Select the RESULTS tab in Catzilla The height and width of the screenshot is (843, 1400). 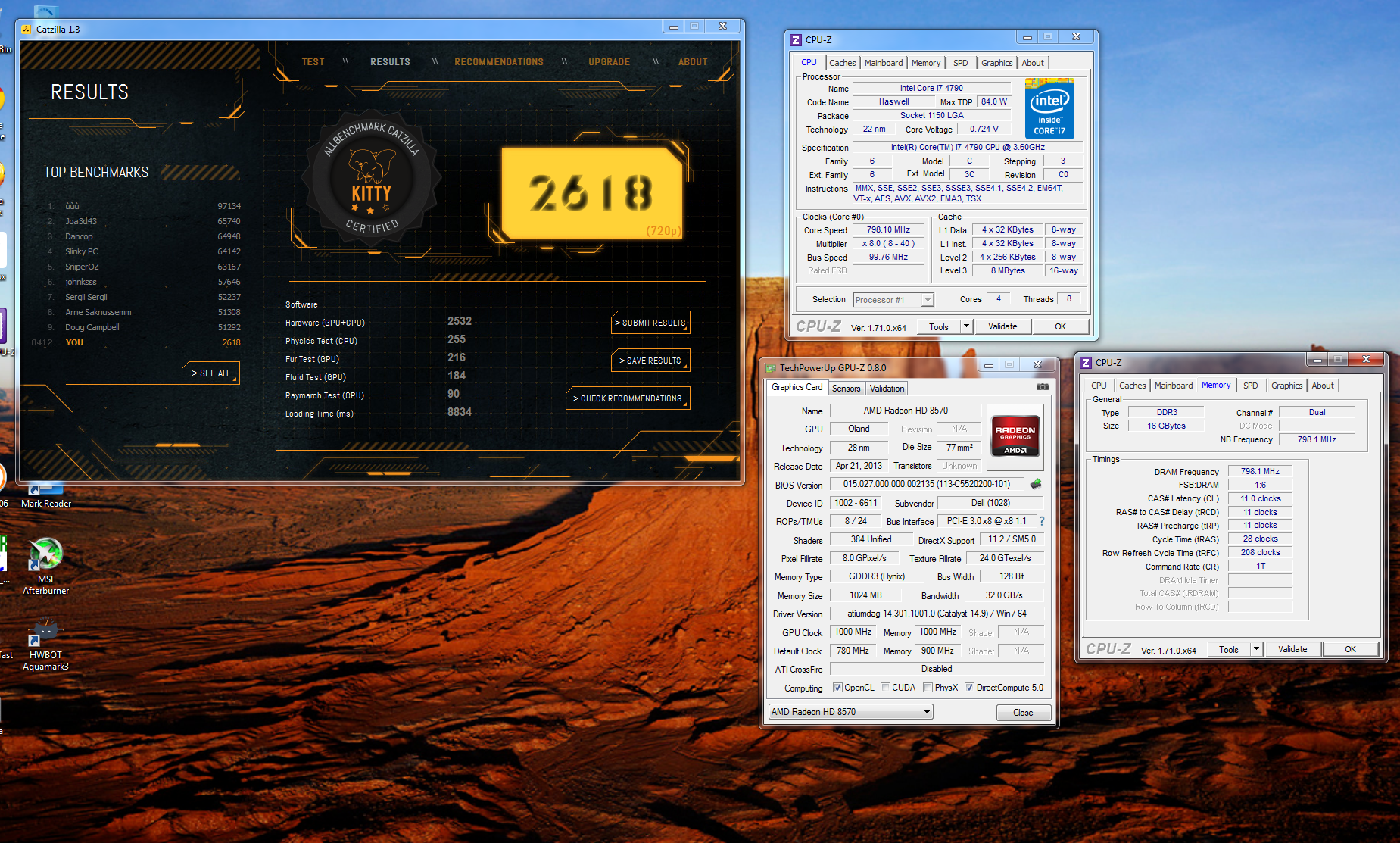point(390,62)
